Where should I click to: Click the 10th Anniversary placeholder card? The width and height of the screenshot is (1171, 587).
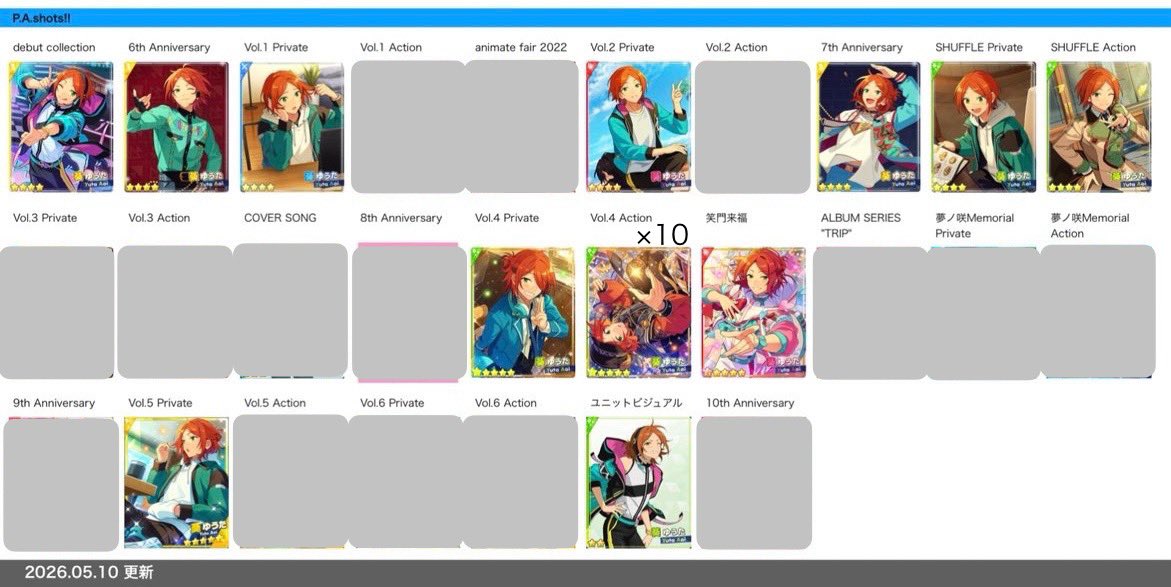754,483
